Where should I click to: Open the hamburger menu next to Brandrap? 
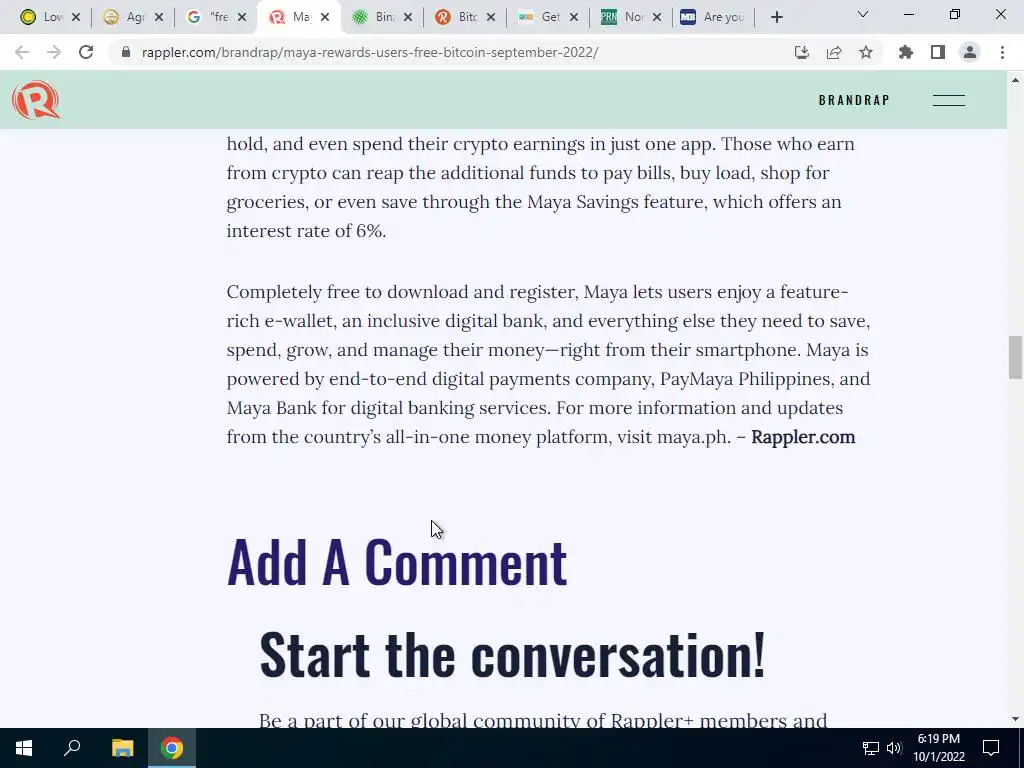point(948,100)
